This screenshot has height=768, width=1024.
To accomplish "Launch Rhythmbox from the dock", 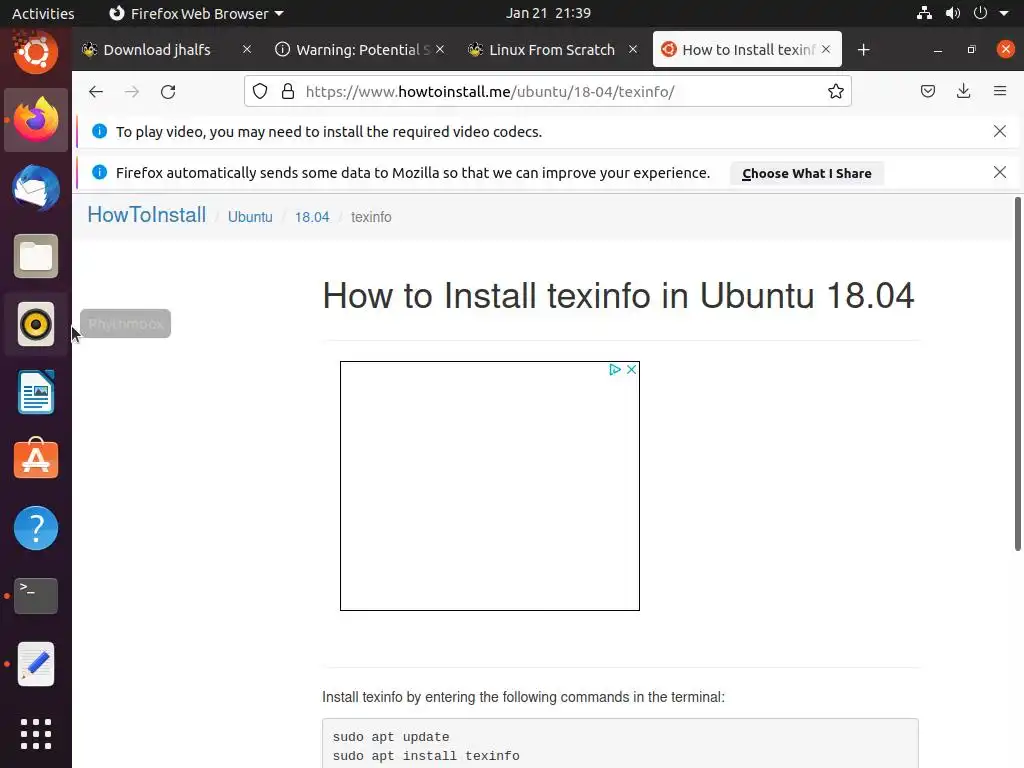I will pyautogui.click(x=36, y=324).
